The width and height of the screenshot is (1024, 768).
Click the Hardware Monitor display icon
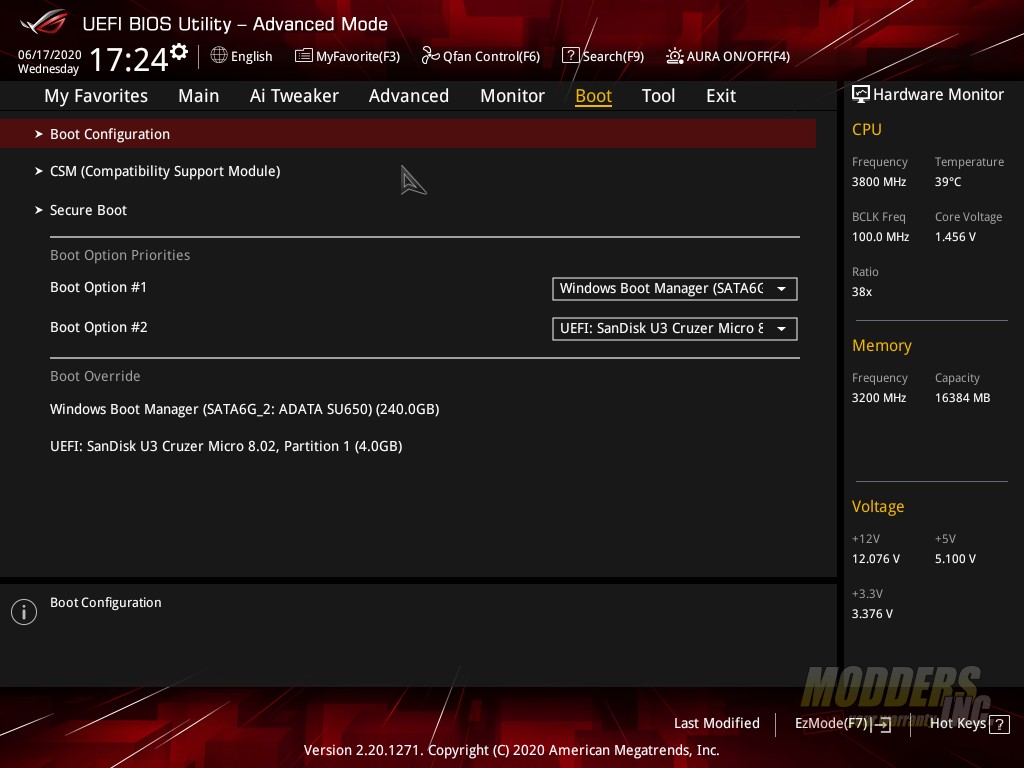click(861, 95)
